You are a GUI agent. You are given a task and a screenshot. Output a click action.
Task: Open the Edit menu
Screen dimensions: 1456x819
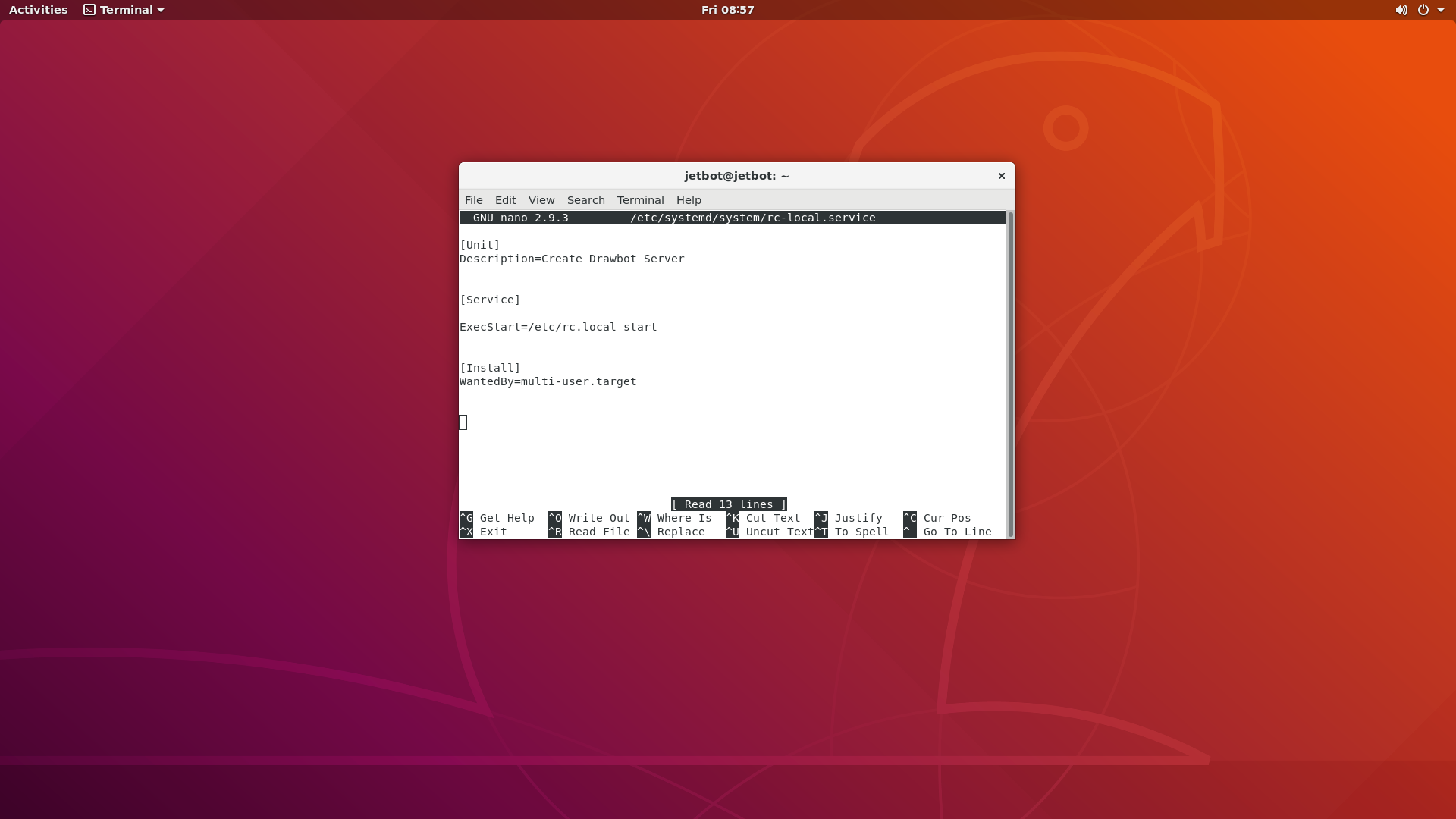[x=505, y=200]
